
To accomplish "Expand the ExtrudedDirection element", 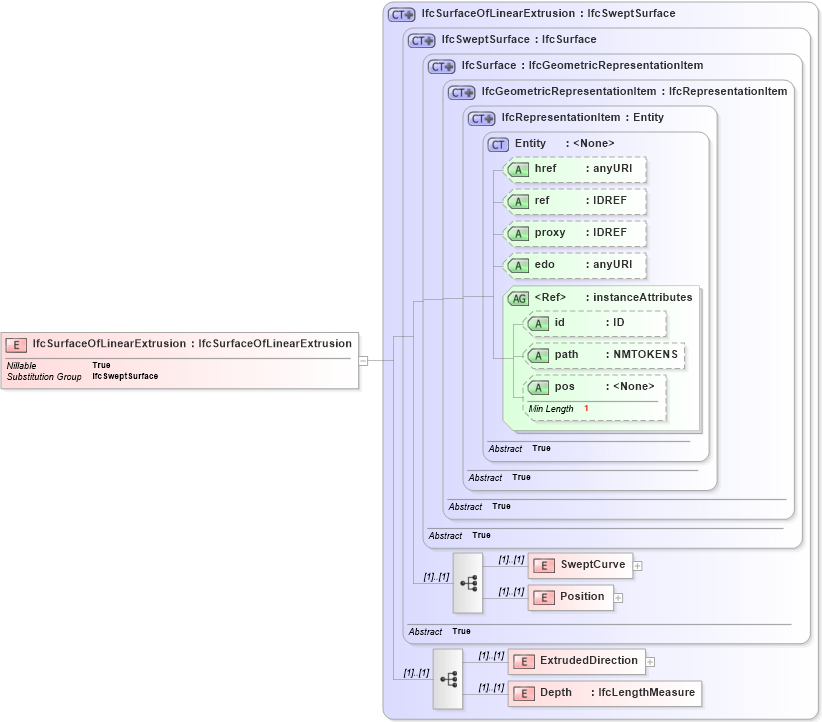I will tap(650, 661).
